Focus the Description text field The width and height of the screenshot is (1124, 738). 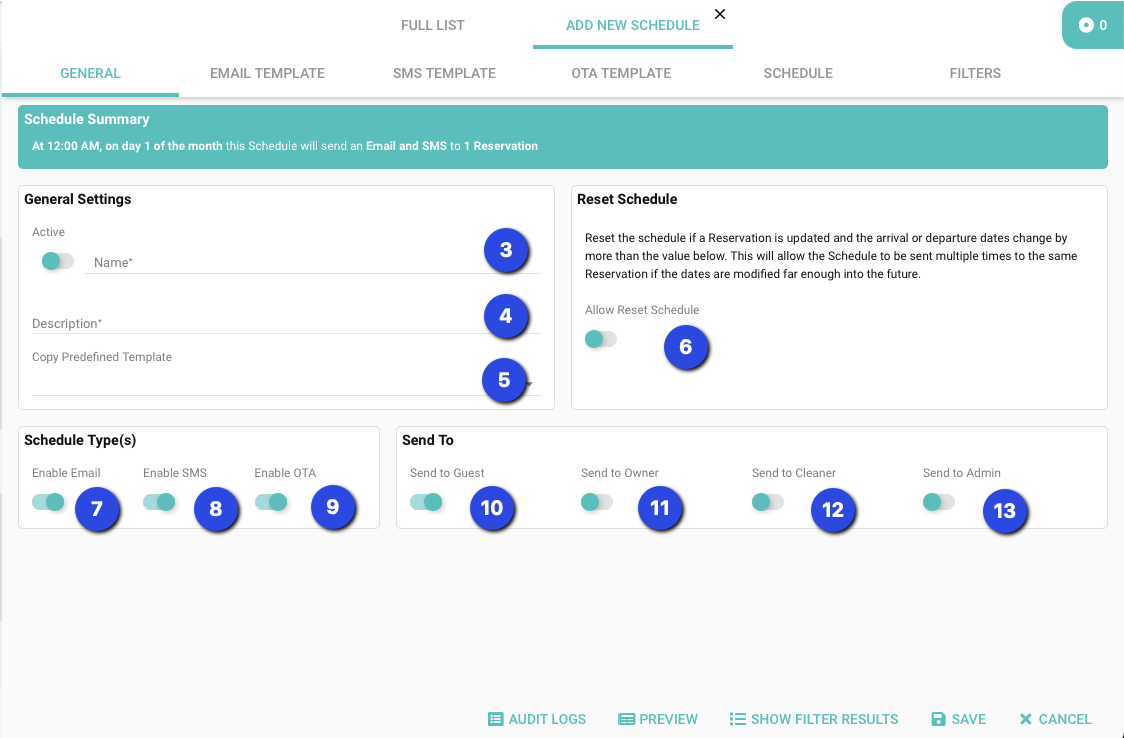tap(250, 323)
